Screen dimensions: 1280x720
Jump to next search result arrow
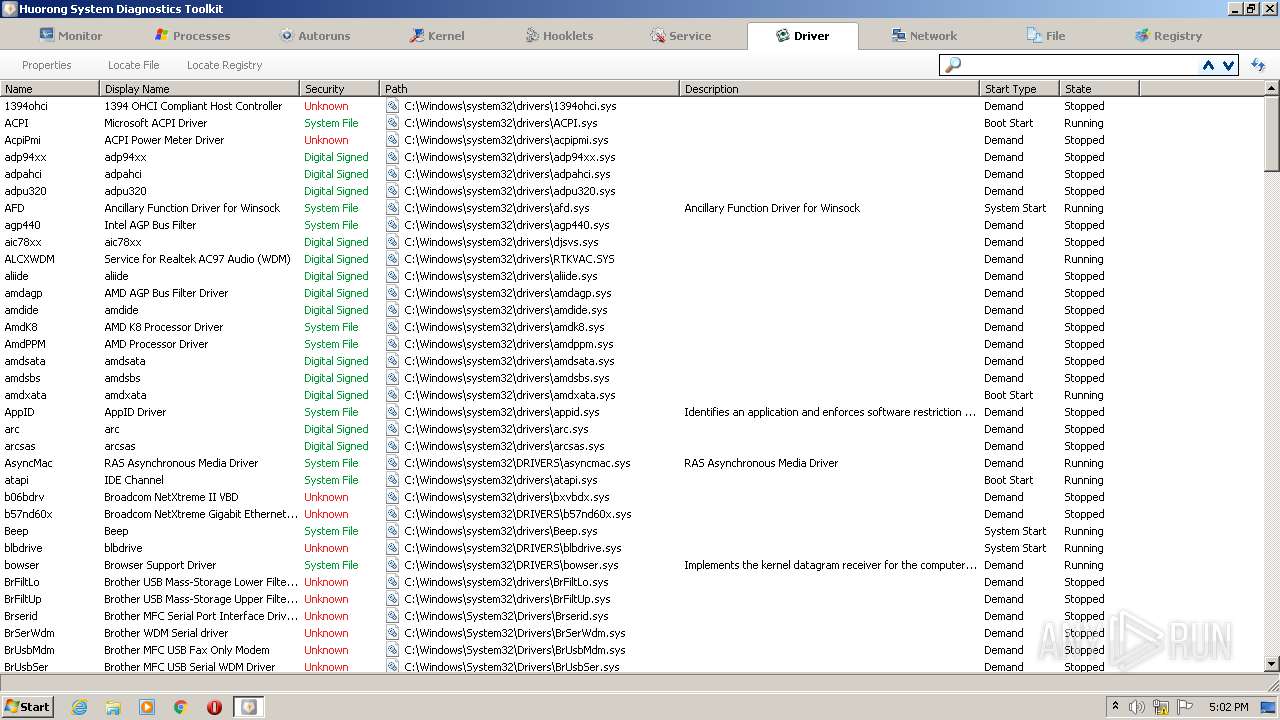(x=1228, y=65)
